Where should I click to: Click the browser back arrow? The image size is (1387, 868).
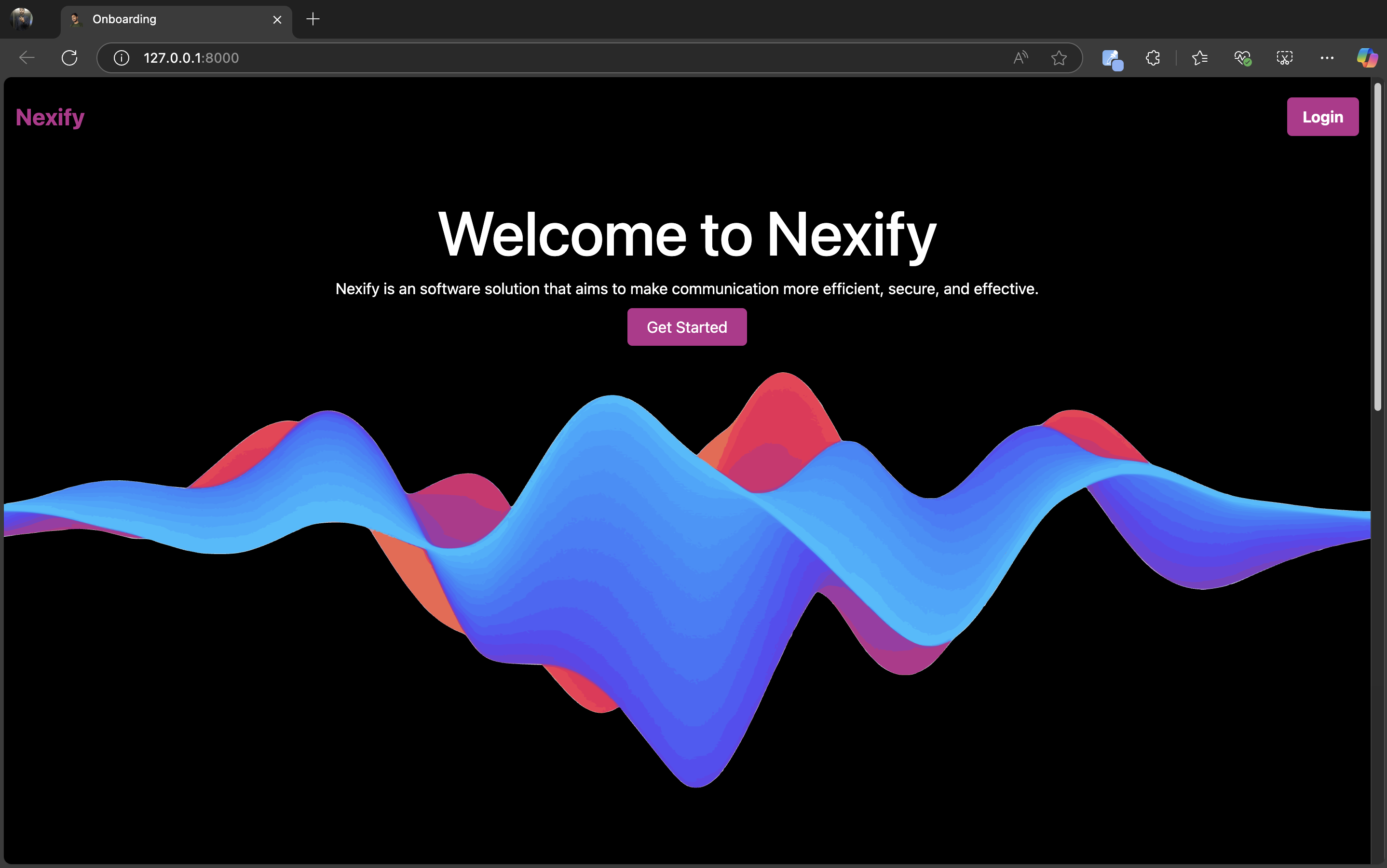pyautogui.click(x=27, y=57)
